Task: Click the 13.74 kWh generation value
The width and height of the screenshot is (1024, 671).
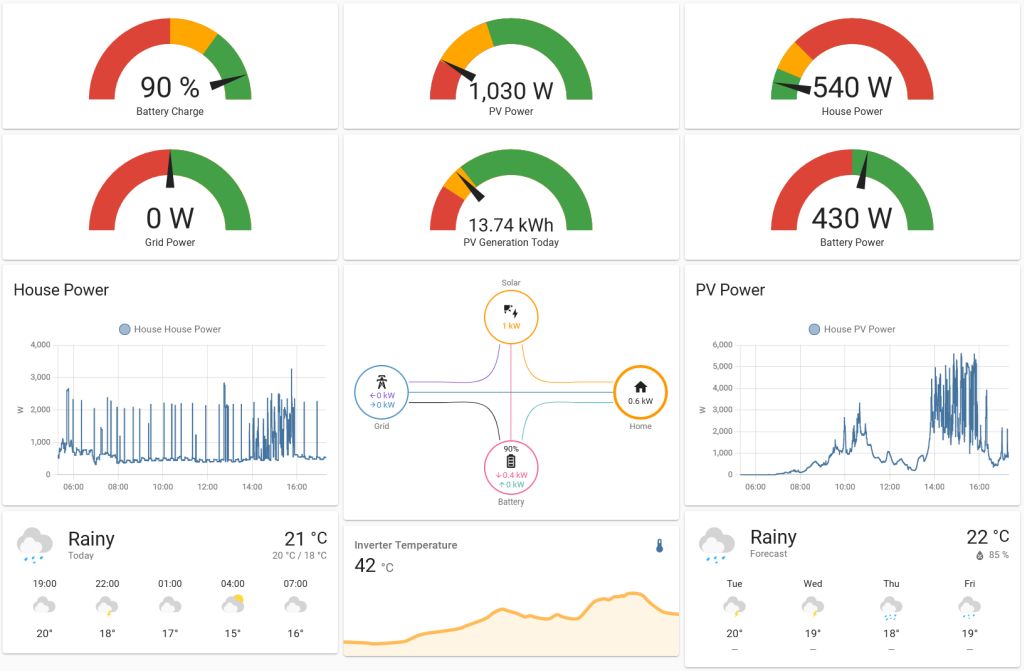Action: (x=511, y=225)
